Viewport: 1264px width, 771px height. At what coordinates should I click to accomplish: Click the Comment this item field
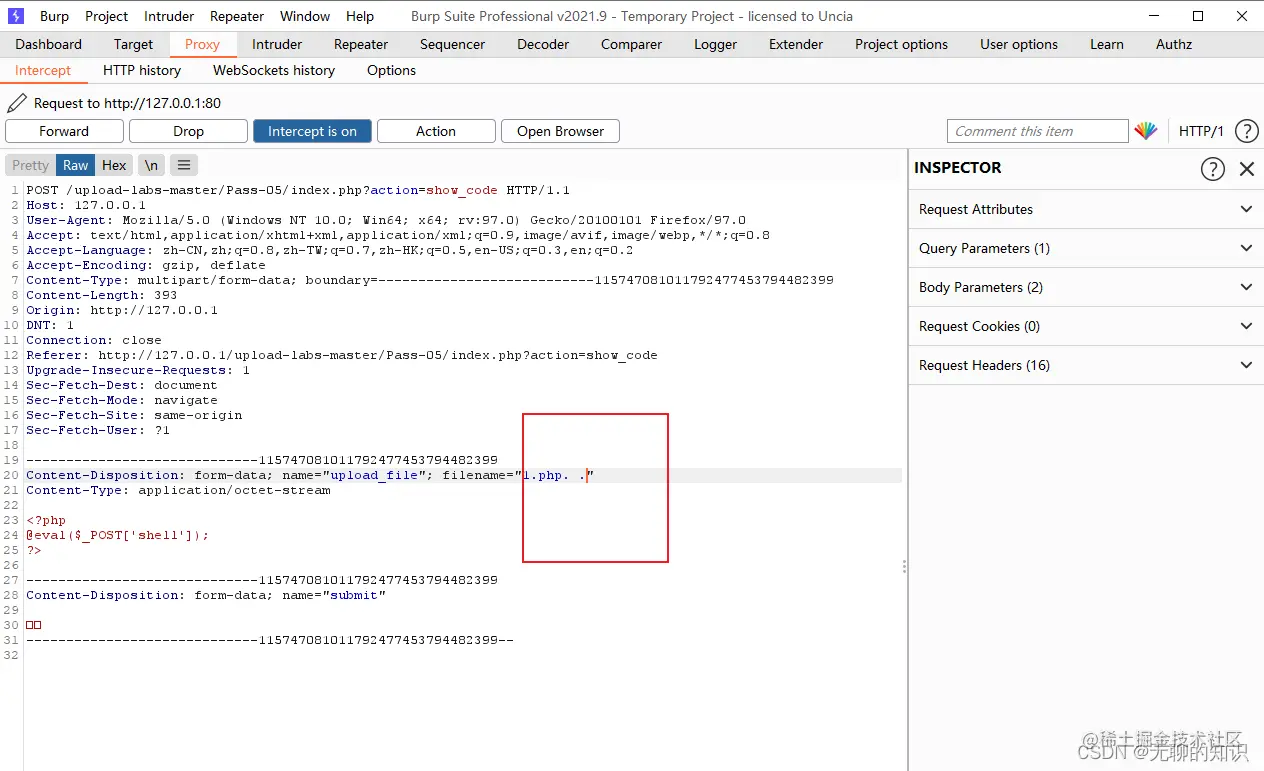(x=1037, y=131)
